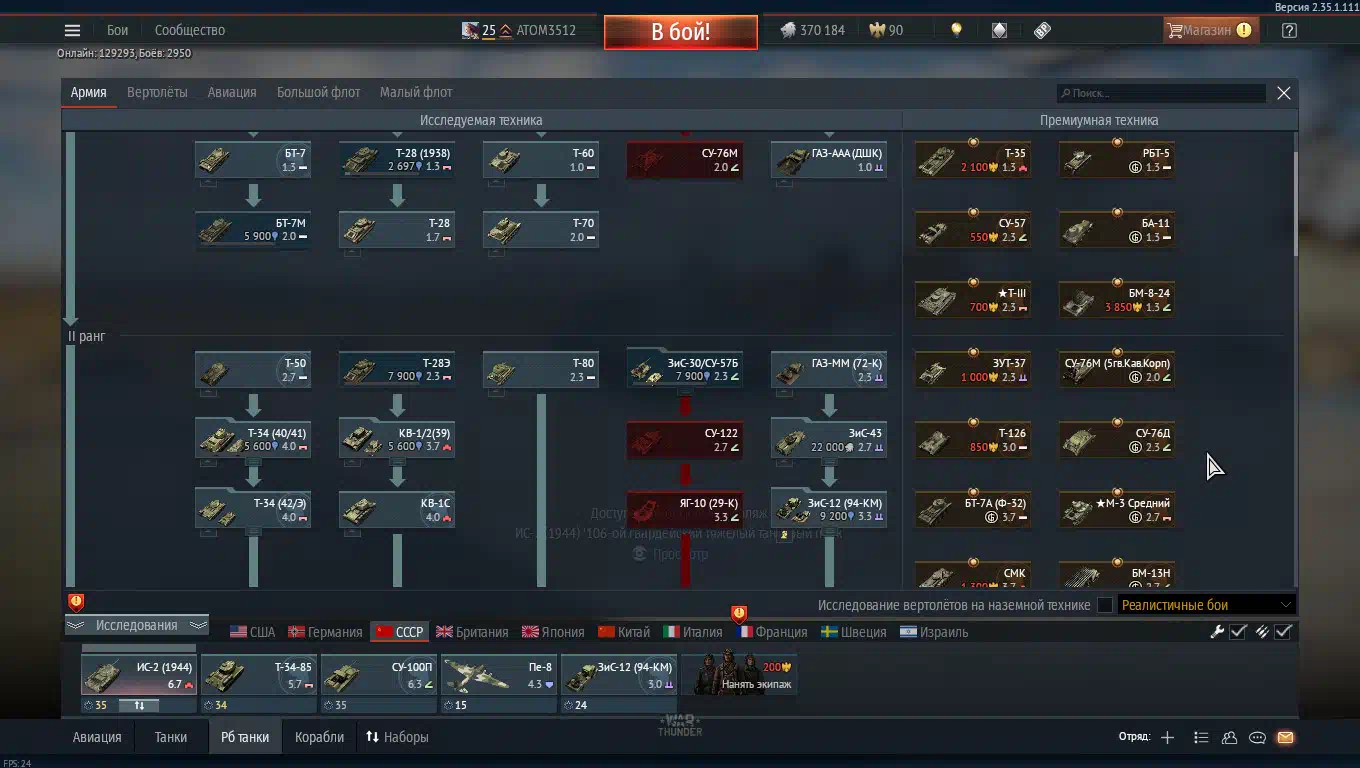Image resolution: width=1360 pixels, height=768 pixels.
Task: Switch to the Авиация research tab
Action: pyautogui.click(x=232, y=92)
